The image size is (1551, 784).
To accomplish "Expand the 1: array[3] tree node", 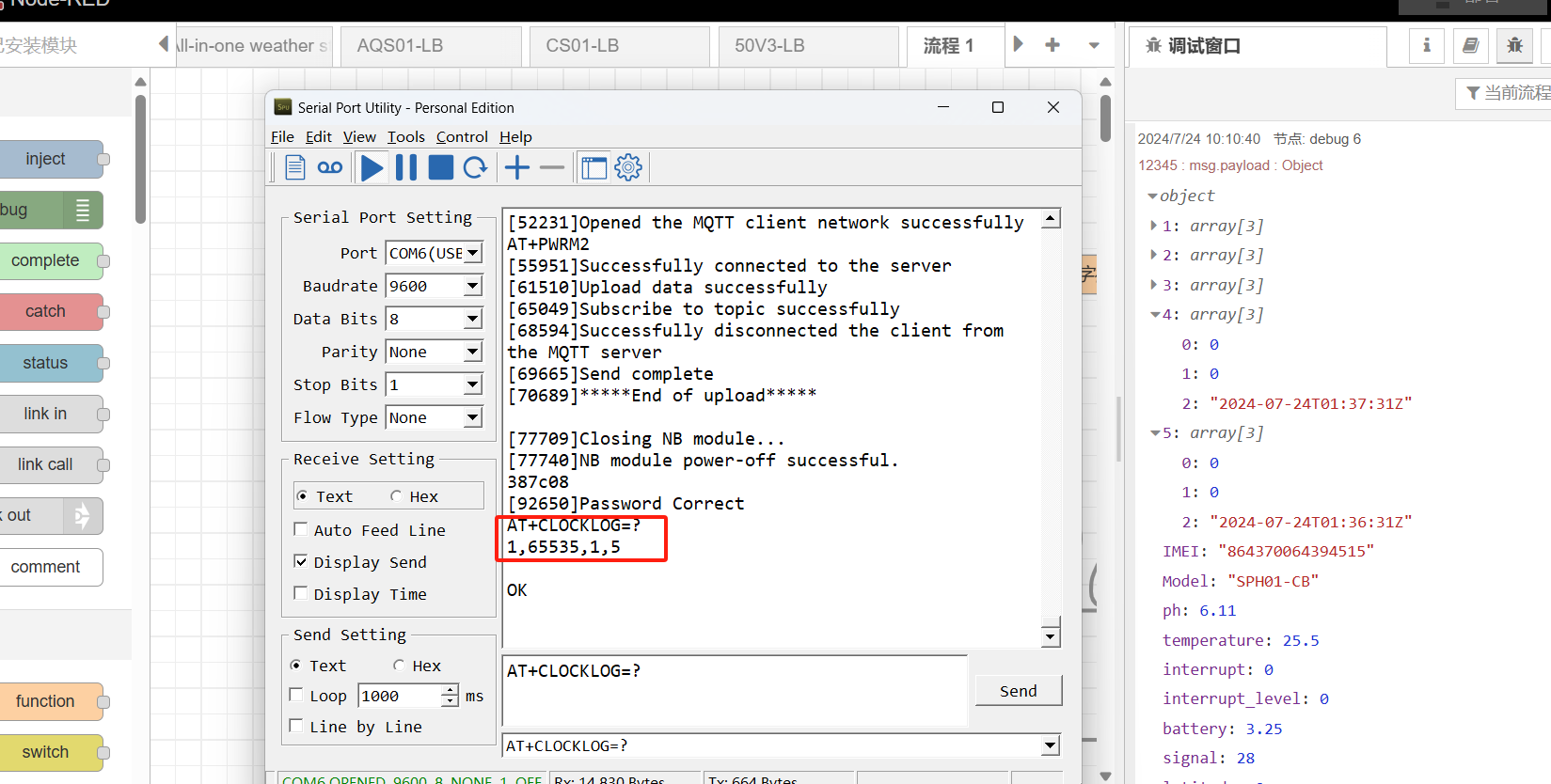I will (1154, 226).
